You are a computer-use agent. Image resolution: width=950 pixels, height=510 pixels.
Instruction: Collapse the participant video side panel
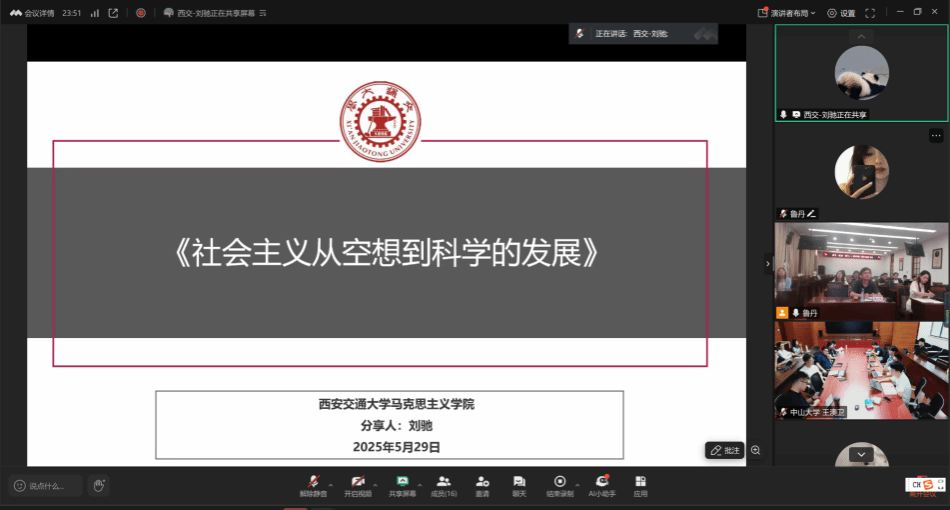pos(768,264)
